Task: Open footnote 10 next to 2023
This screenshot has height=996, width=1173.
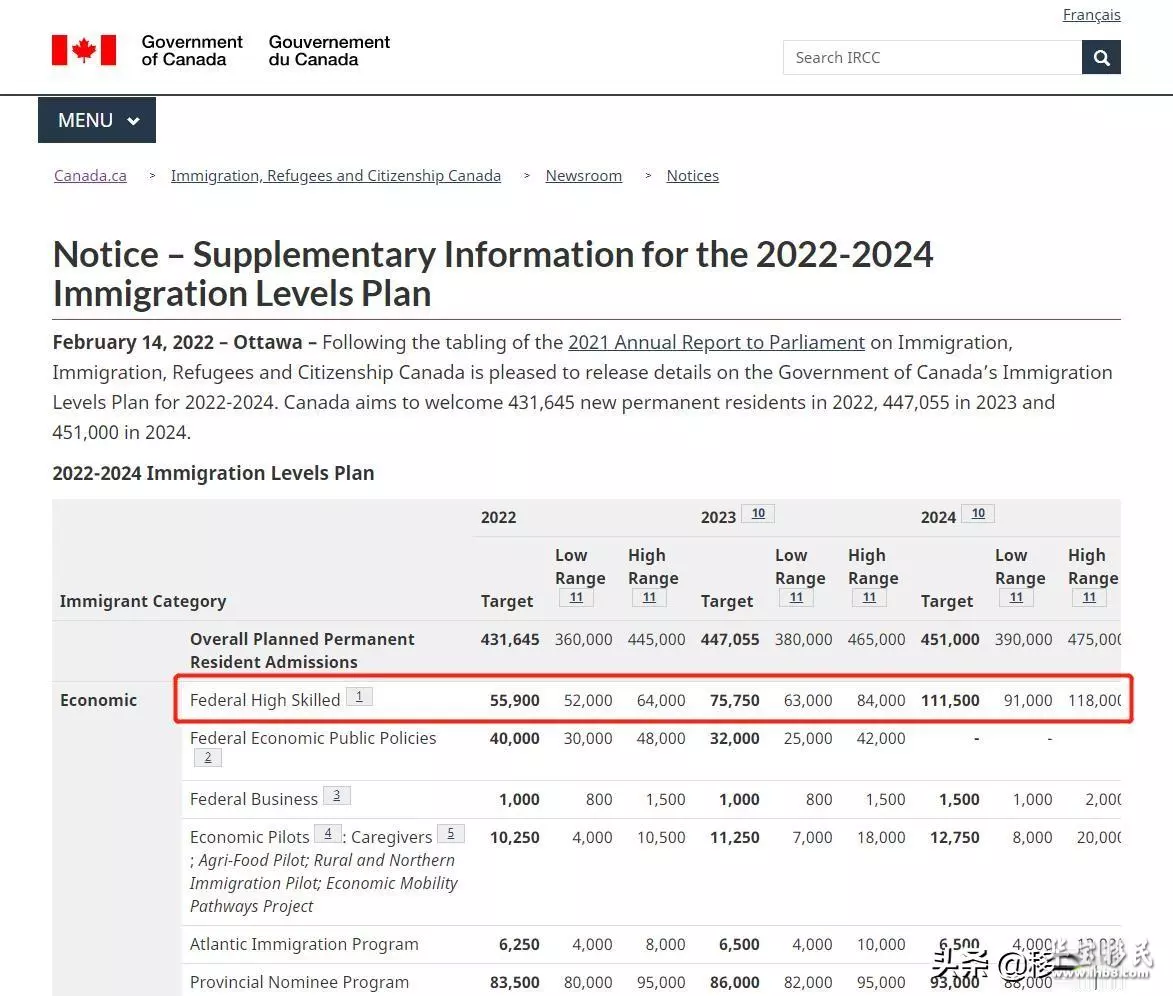Action: [x=758, y=513]
